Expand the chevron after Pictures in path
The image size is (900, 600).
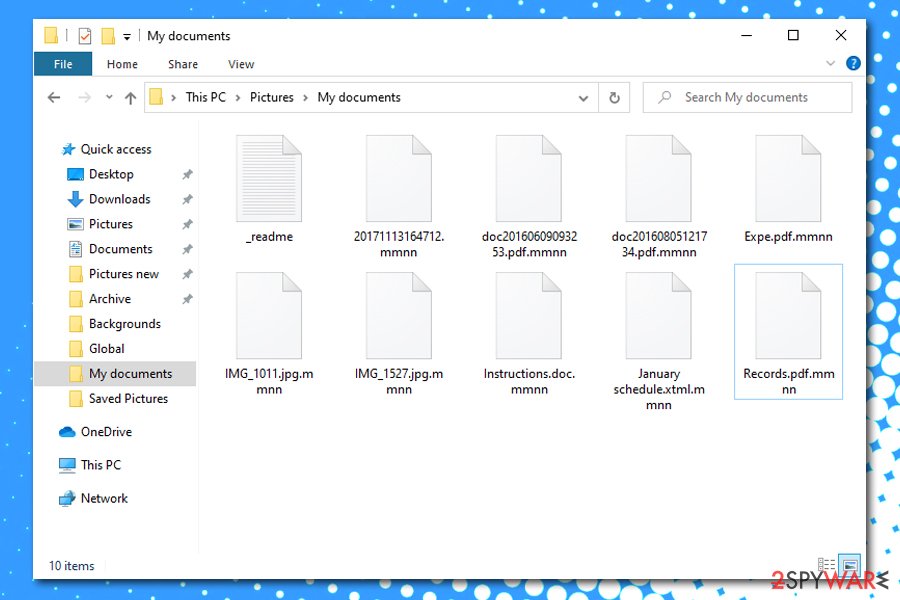305,98
